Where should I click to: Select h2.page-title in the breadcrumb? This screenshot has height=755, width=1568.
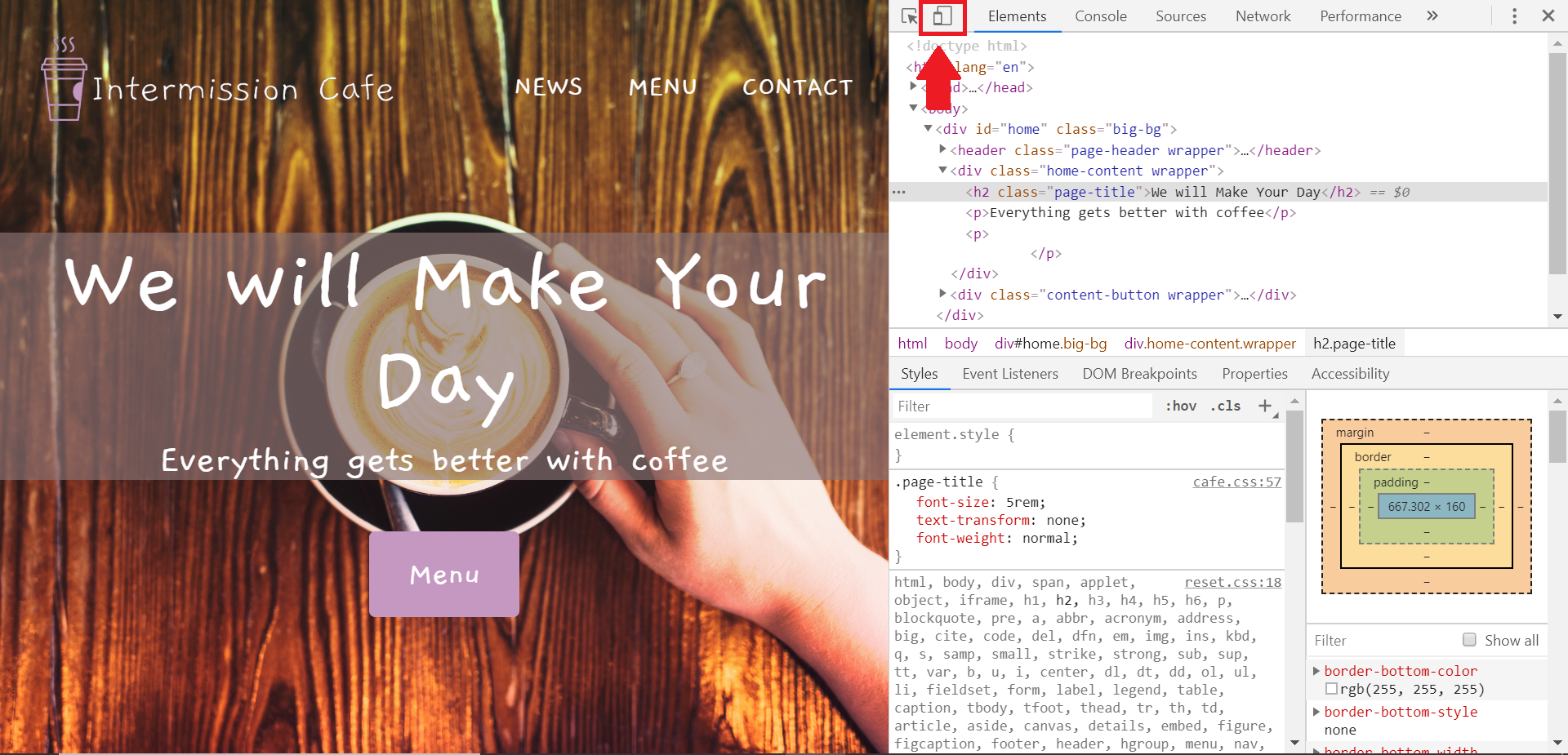point(1354,344)
